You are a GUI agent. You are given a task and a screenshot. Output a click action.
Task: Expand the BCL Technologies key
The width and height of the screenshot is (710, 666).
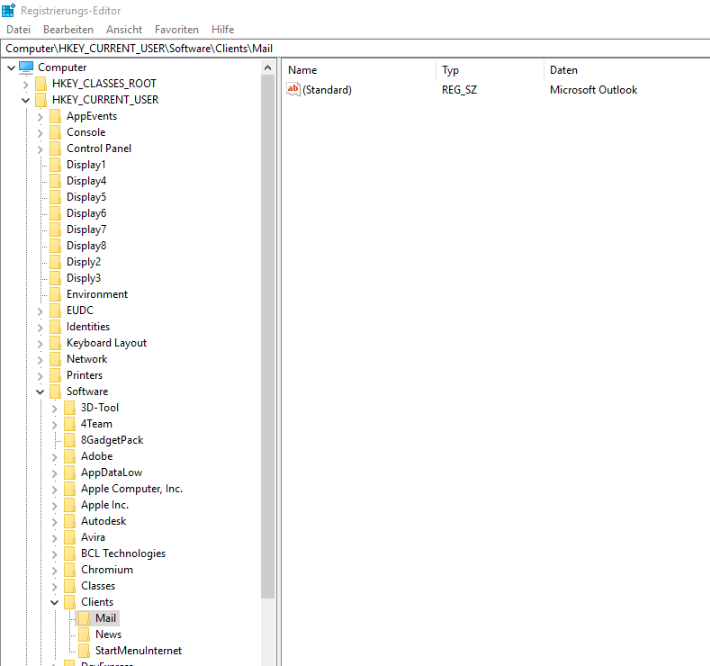click(55, 554)
